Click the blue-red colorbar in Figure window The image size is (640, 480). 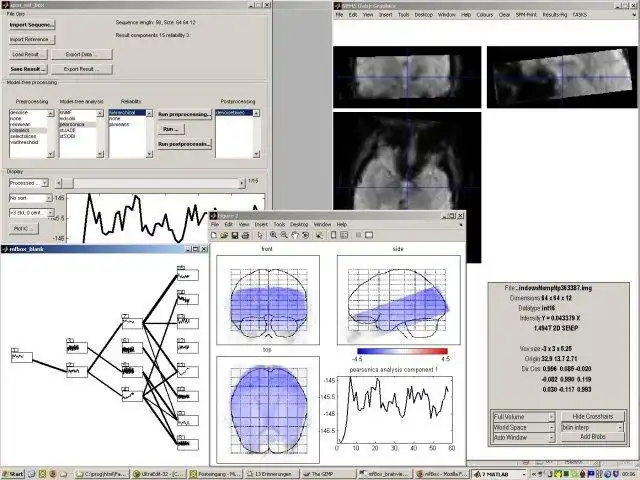tap(402, 351)
